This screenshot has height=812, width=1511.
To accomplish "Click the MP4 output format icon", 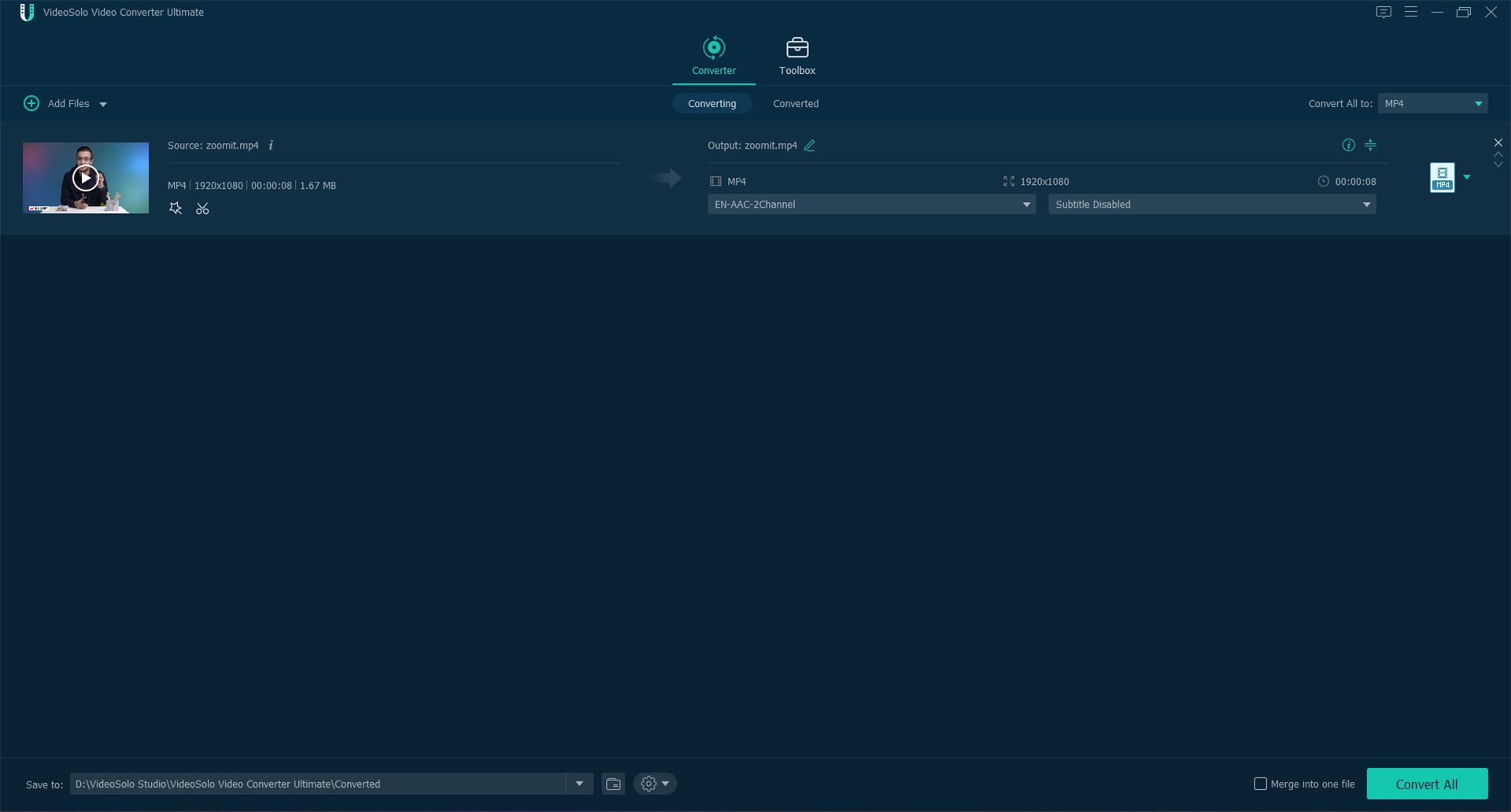I will [1442, 178].
